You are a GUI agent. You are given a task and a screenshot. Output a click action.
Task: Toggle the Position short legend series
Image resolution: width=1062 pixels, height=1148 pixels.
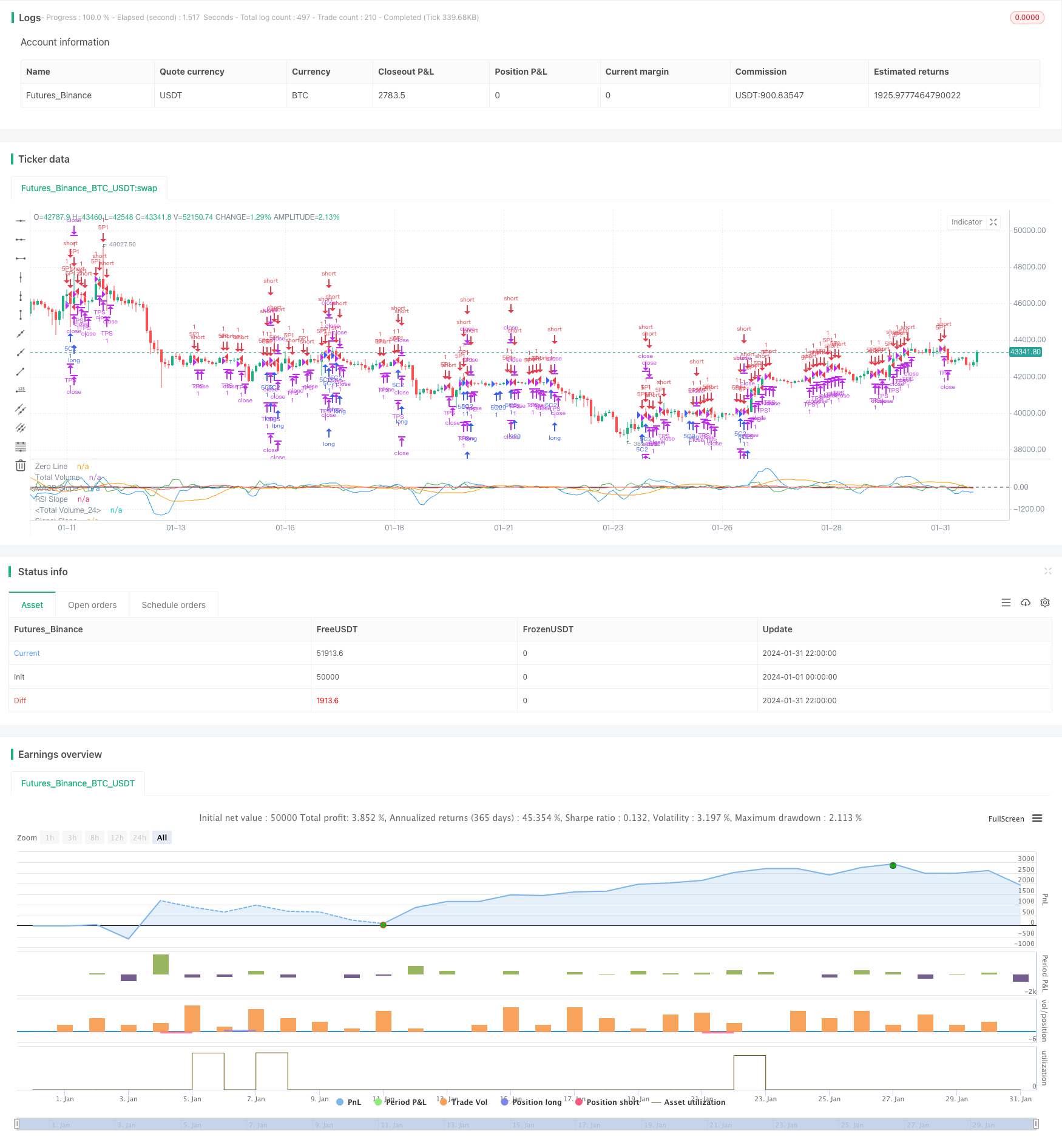tap(607, 1102)
